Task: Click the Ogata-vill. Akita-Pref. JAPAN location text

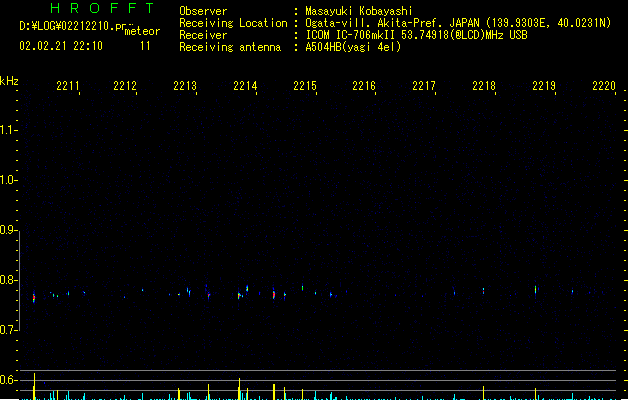Action: pos(392,23)
